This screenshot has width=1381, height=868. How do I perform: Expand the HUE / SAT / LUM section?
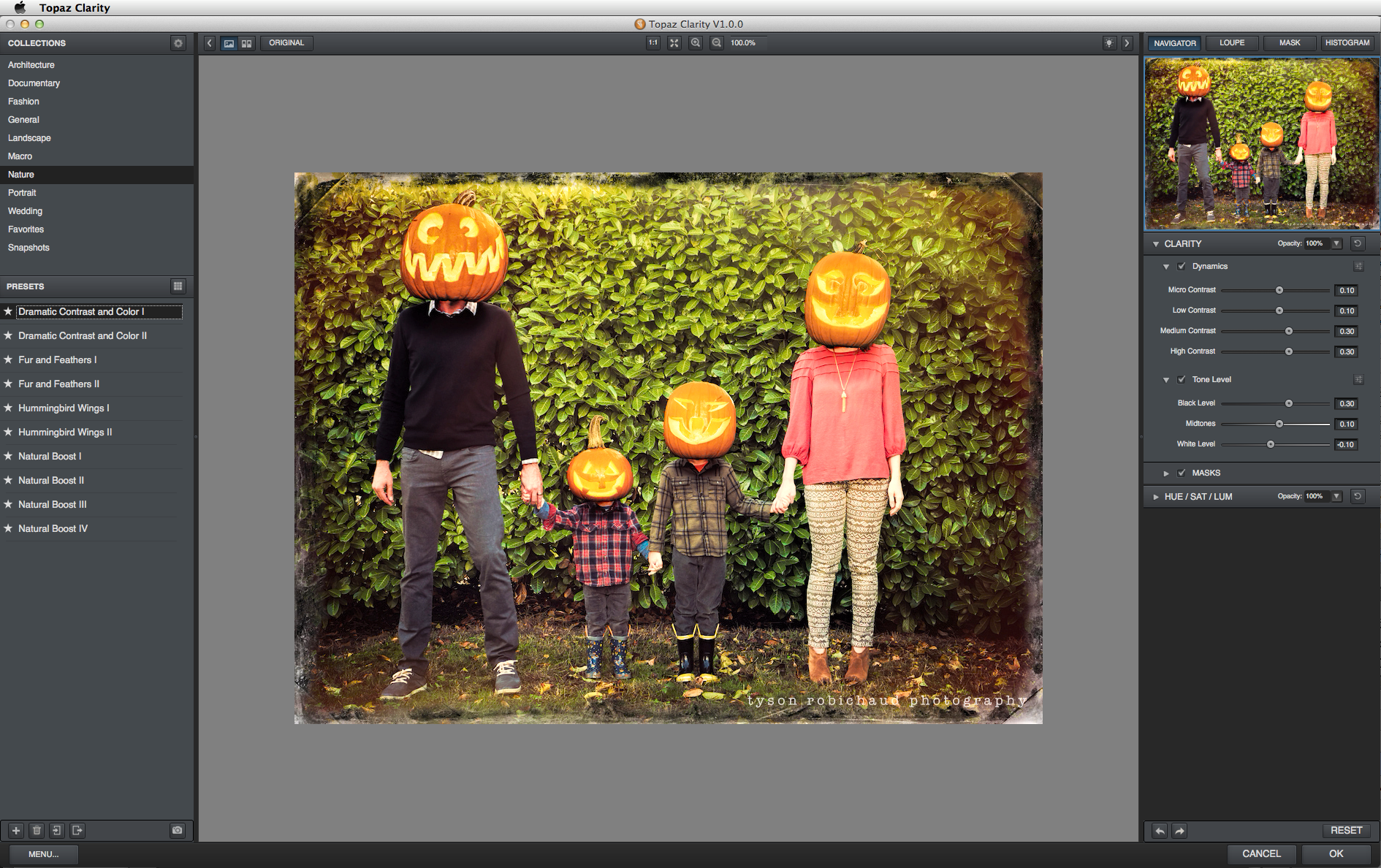pyautogui.click(x=1156, y=497)
